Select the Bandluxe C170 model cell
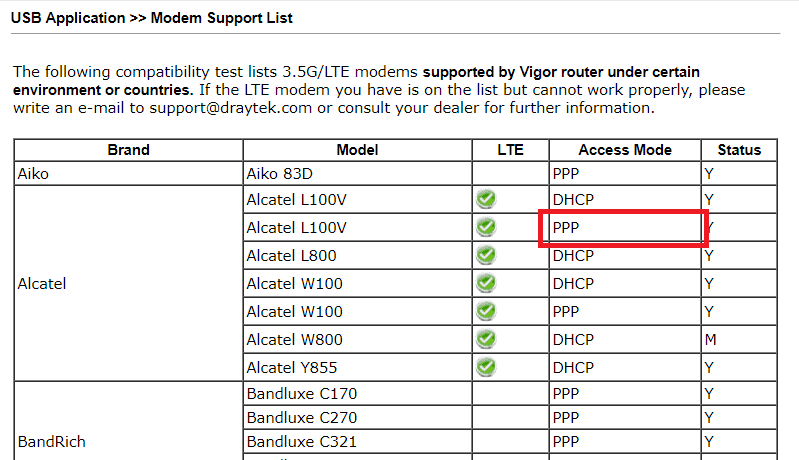 coord(357,393)
